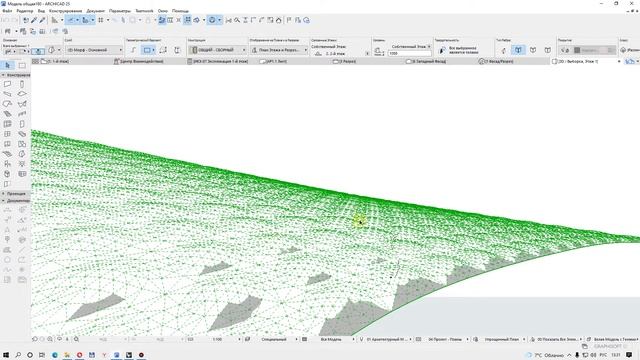Click the Pick Up Parameters eyedropper icon

(x=34, y=20)
